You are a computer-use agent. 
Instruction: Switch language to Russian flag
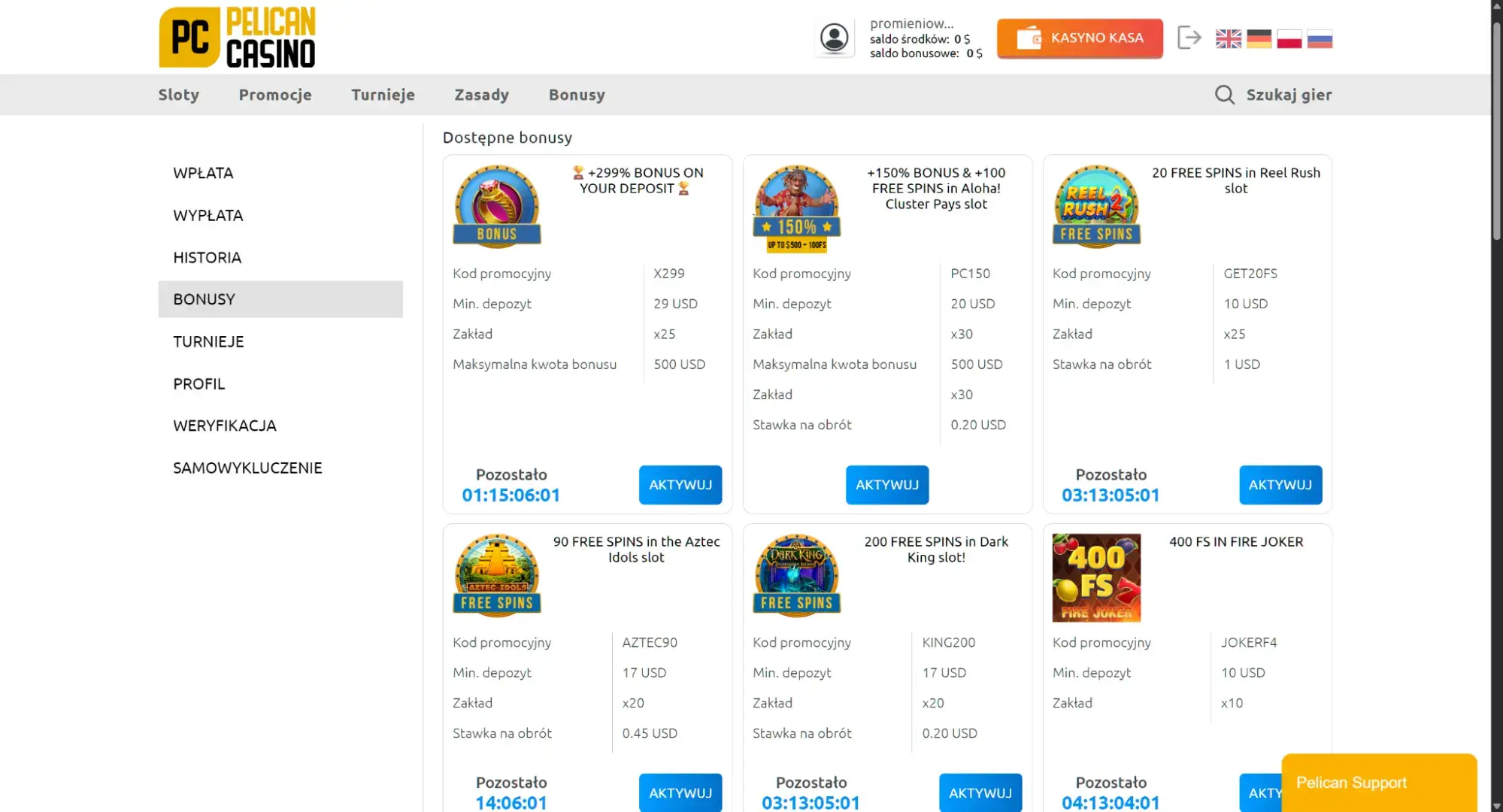[x=1320, y=38]
